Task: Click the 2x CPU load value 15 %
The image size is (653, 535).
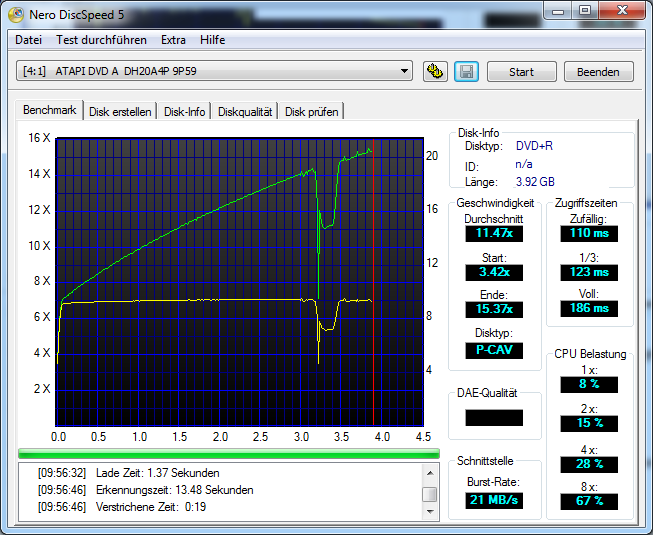Action: point(589,423)
